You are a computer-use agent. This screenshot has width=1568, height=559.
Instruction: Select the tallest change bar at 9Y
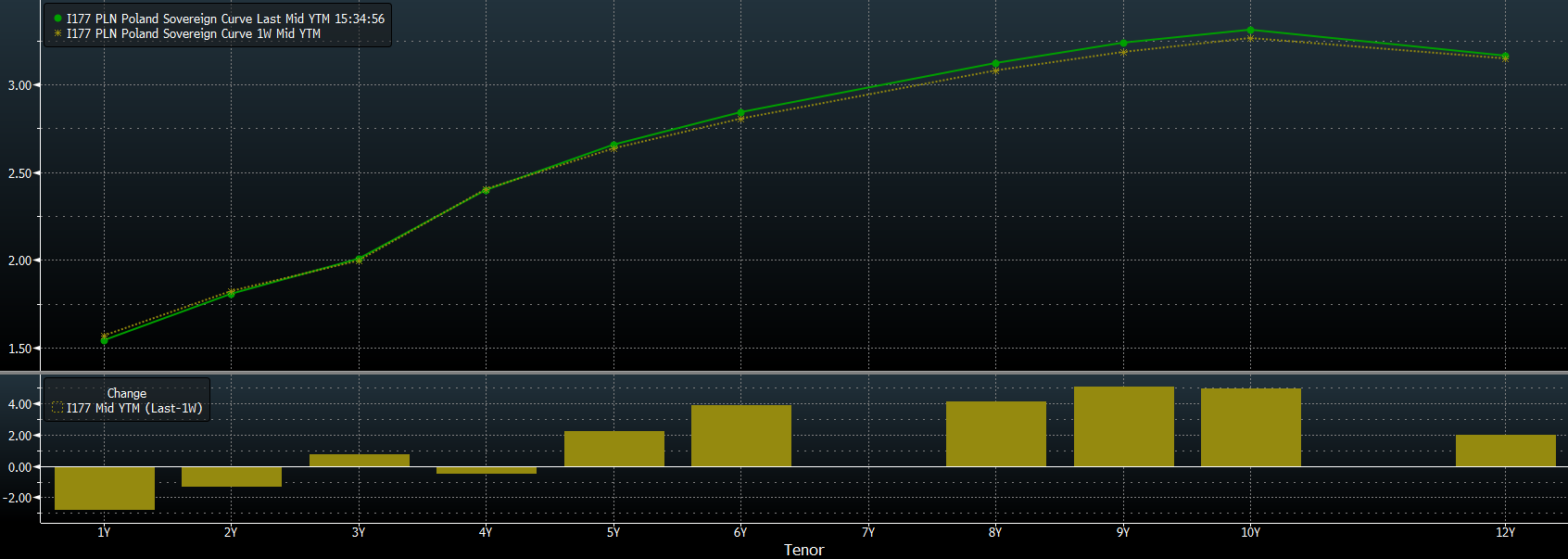(1123, 426)
